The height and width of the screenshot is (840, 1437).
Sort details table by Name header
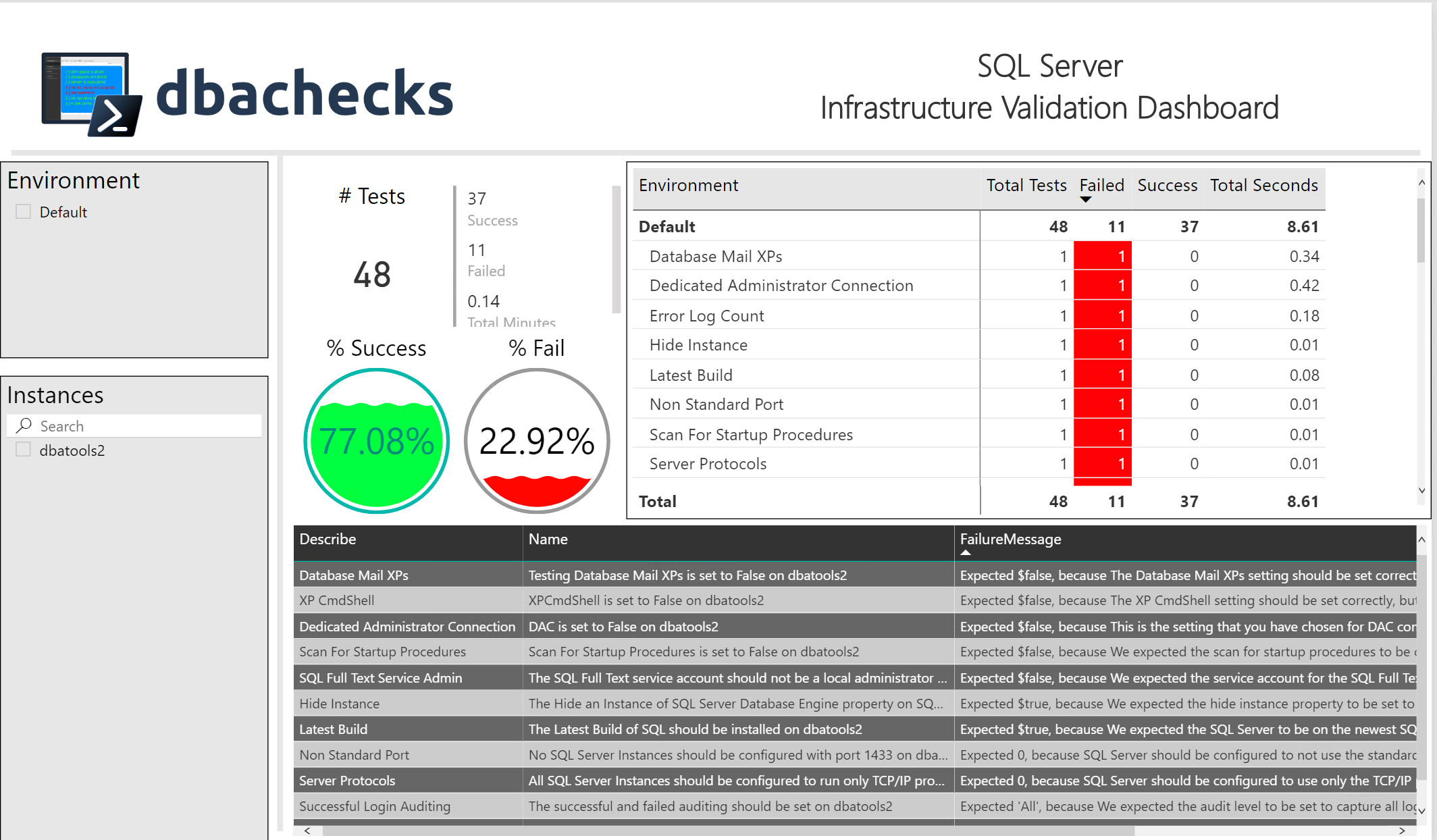[548, 539]
